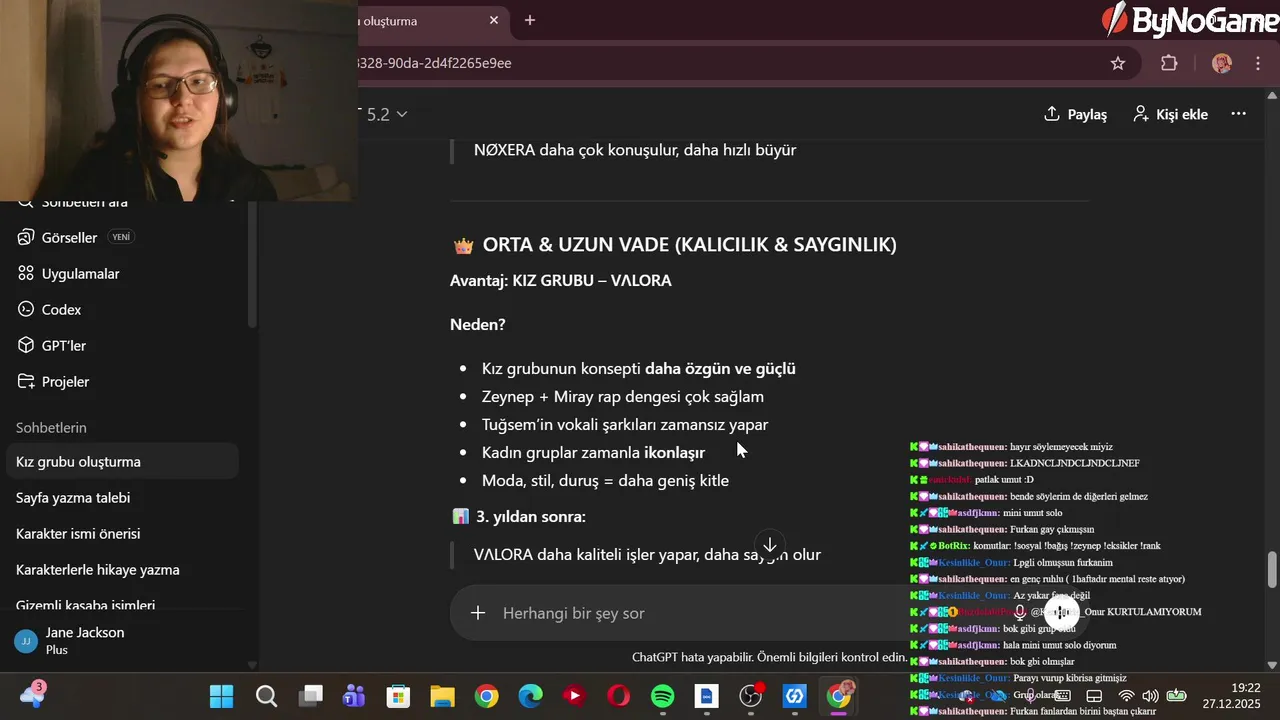Open the browser extensions puzzle icon
The width and height of the screenshot is (1280, 720).
pyautogui.click(x=1169, y=63)
